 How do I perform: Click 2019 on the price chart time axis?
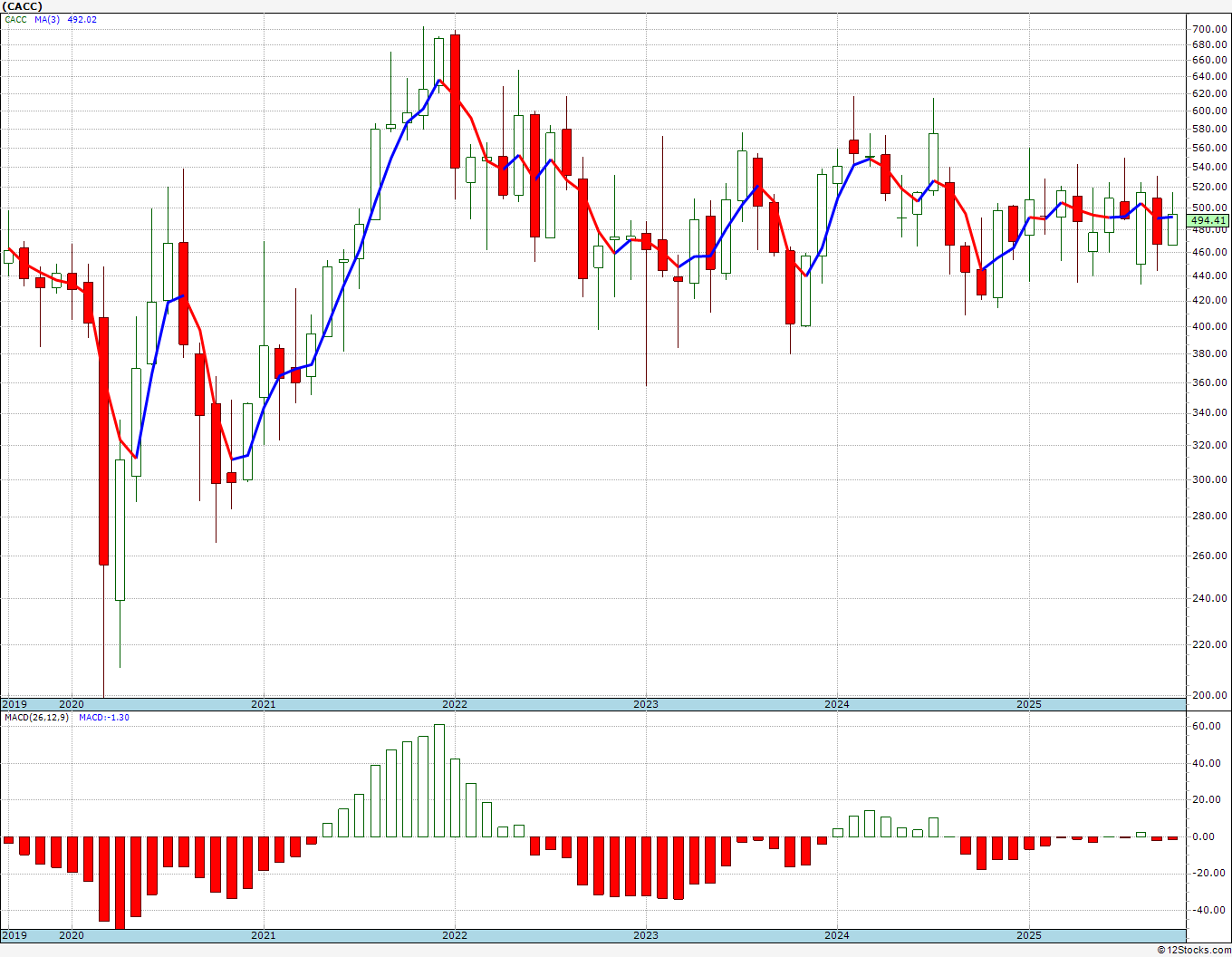pos(14,704)
